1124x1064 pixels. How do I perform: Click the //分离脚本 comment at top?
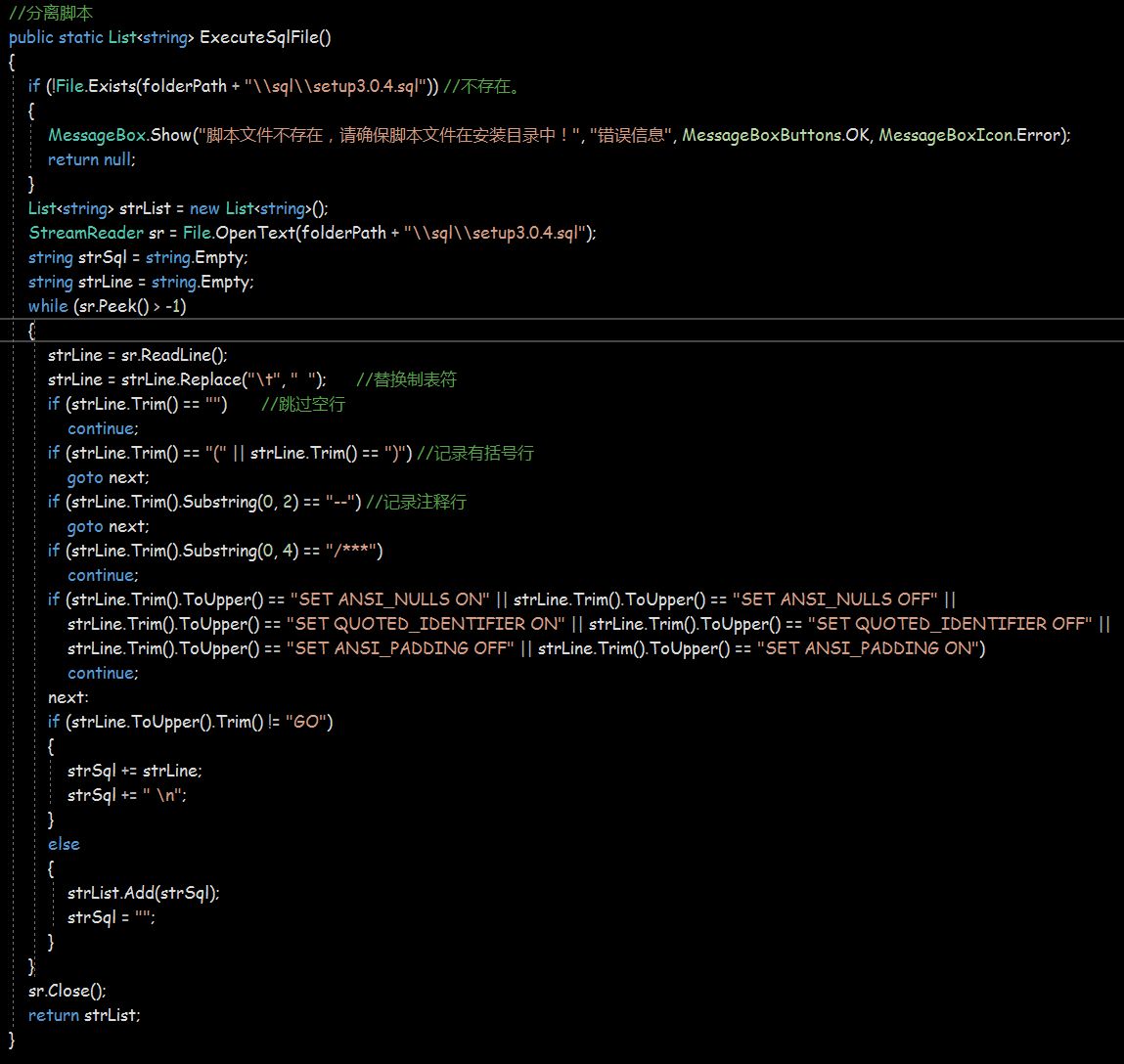click(51, 13)
